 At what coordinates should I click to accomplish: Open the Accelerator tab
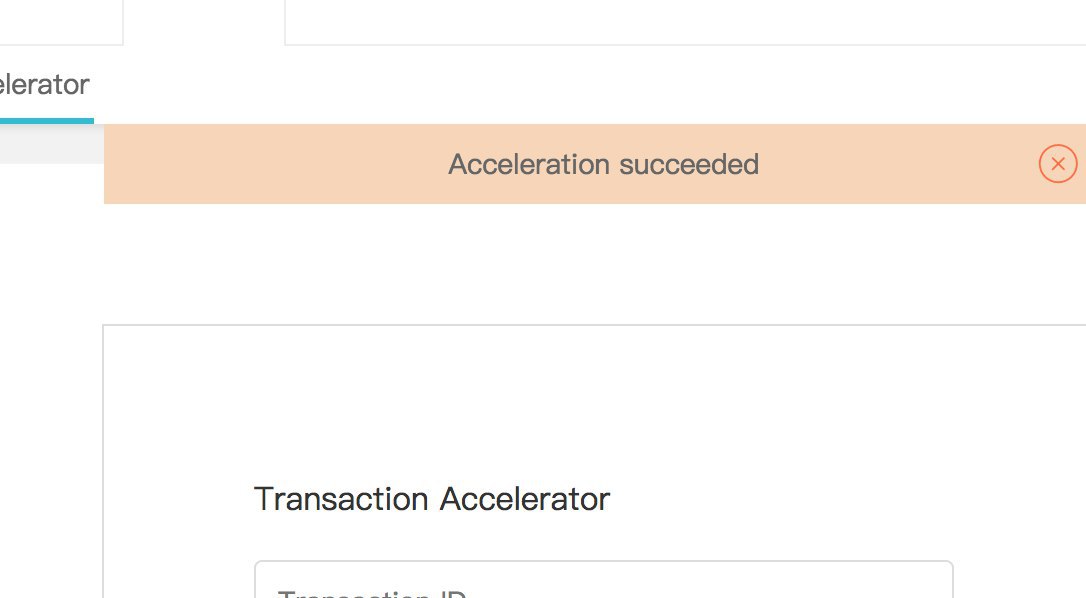pos(44,85)
